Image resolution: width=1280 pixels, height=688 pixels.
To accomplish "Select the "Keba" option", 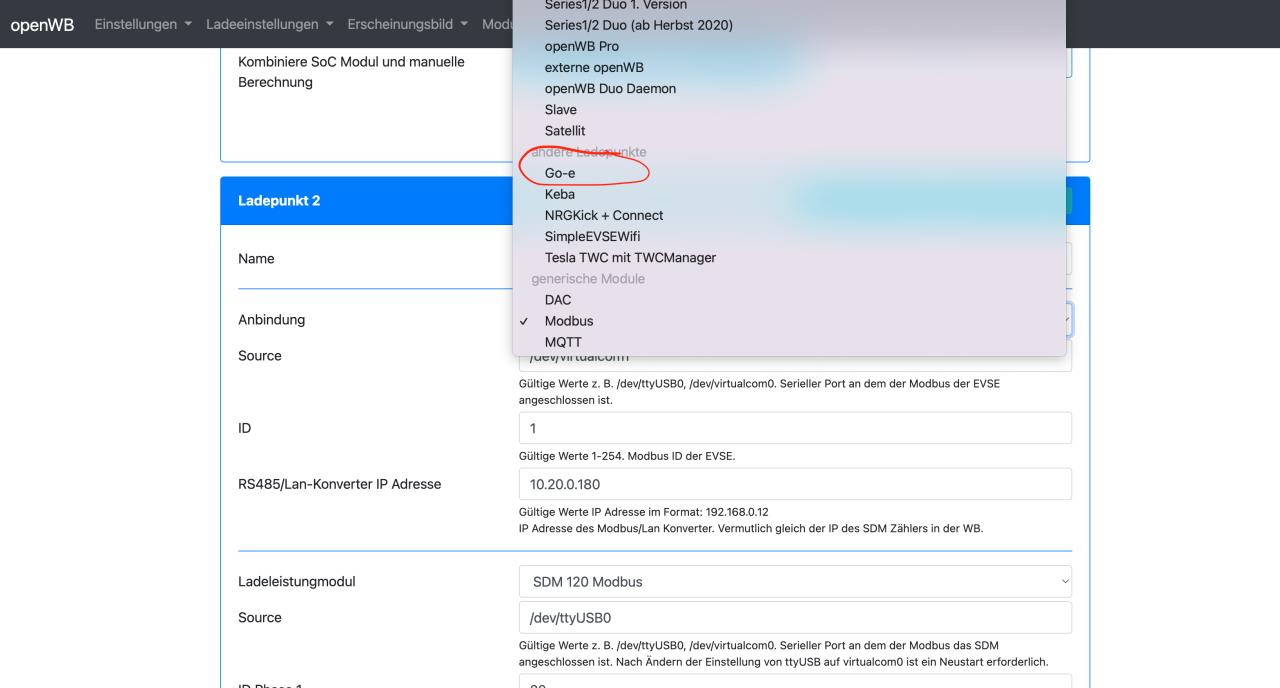I will tap(789, 194).
